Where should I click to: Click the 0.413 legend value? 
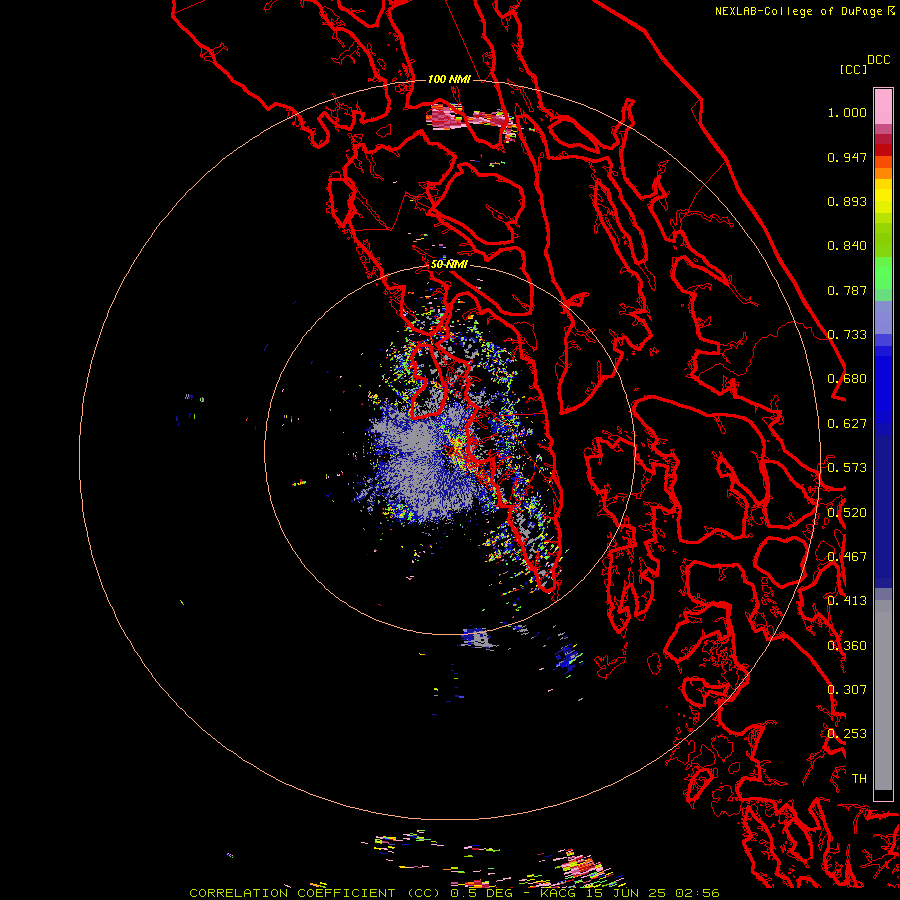[x=847, y=601]
